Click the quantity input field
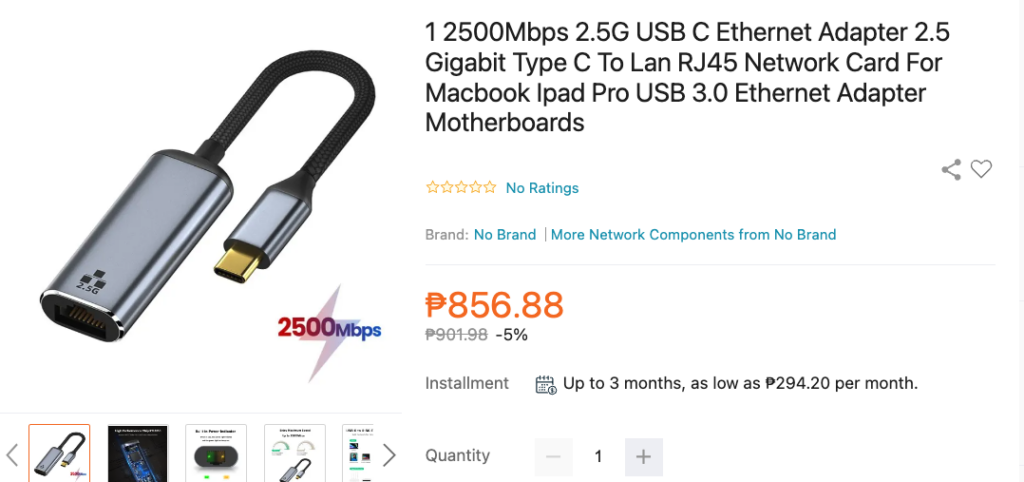 [x=598, y=457]
